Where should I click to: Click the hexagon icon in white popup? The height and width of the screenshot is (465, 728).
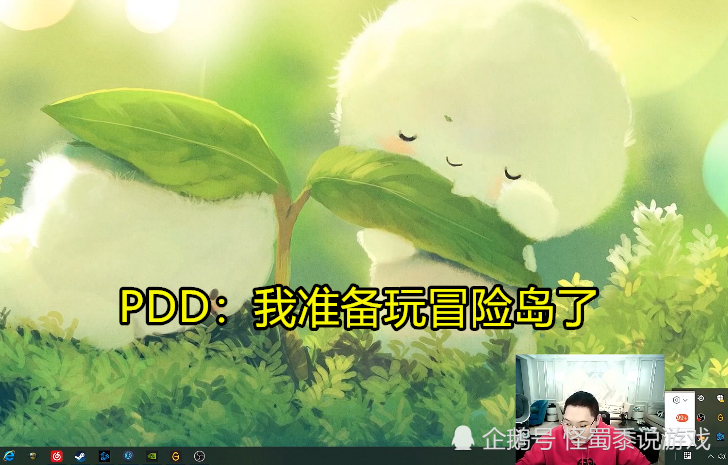[x=676, y=399]
